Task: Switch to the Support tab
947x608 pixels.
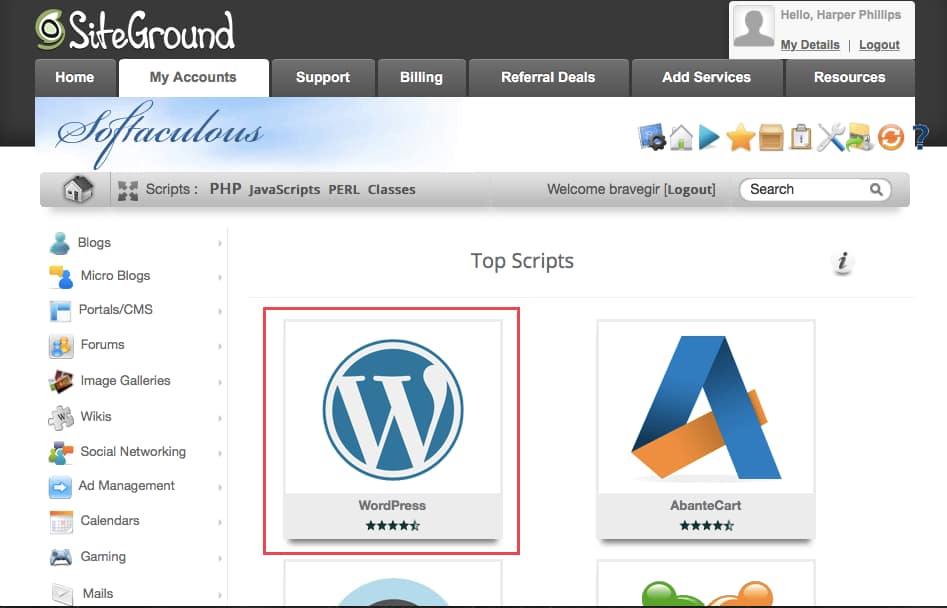Action: [323, 77]
